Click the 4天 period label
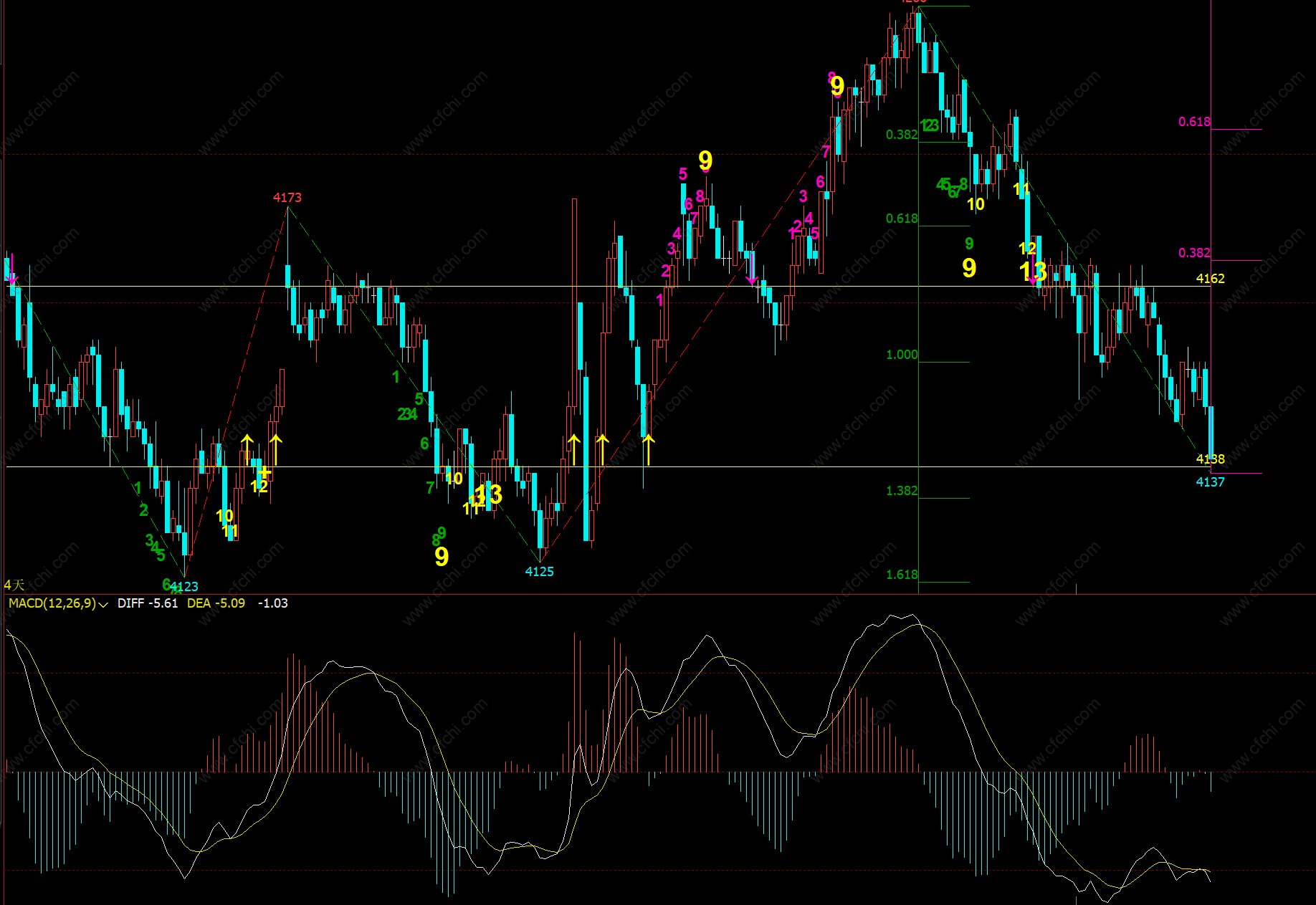Image resolution: width=1316 pixels, height=905 pixels. click(x=14, y=585)
